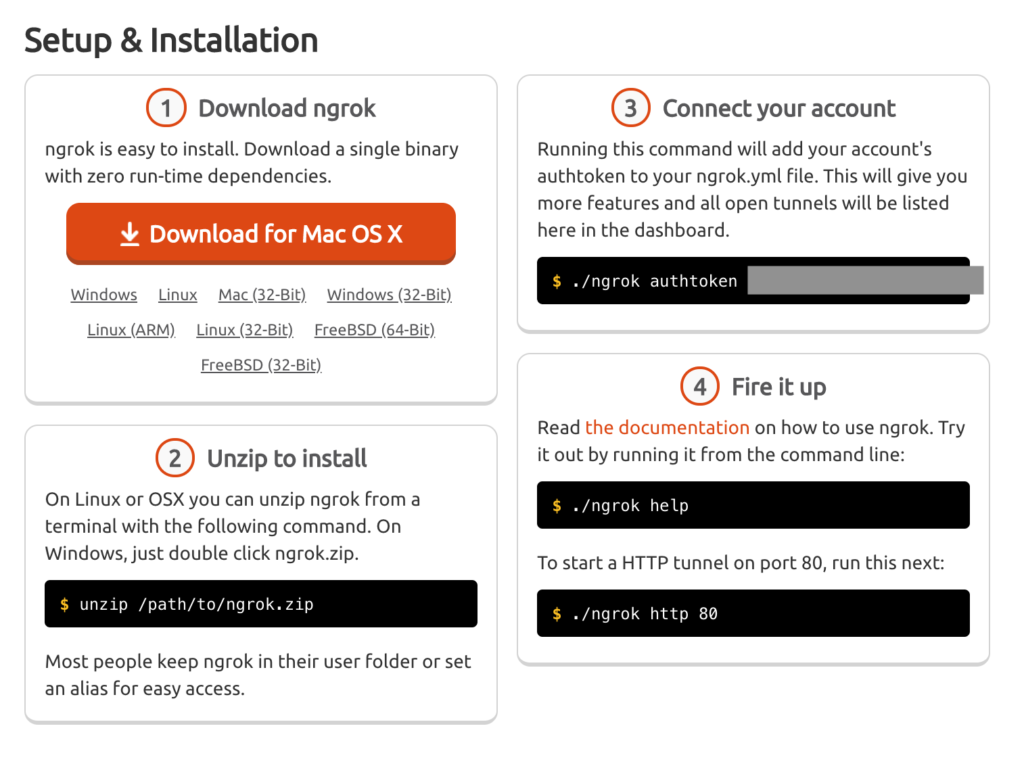Click the unzip /path/to/ngrok.zip command box
This screenshot has height=768, width=1024.
point(261,603)
